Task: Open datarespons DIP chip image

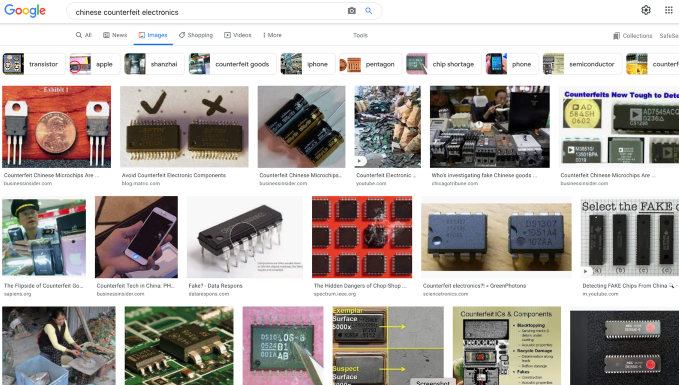Action: point(245,237)
